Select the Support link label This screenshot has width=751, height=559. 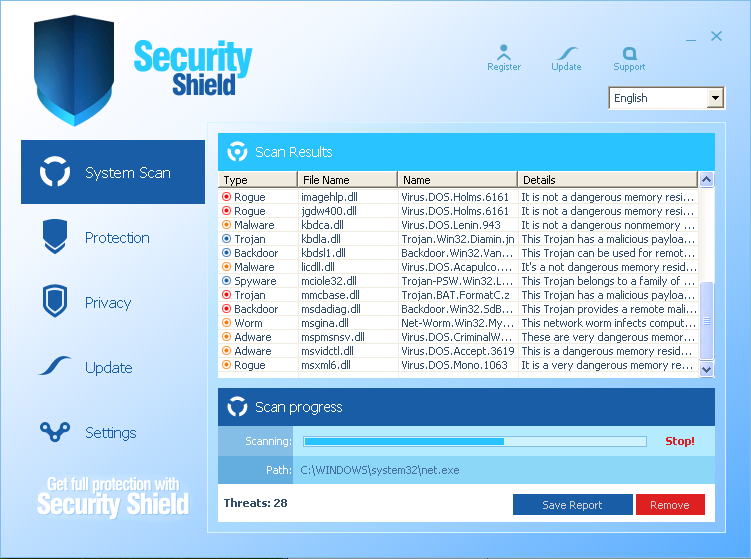coord(629,67)
